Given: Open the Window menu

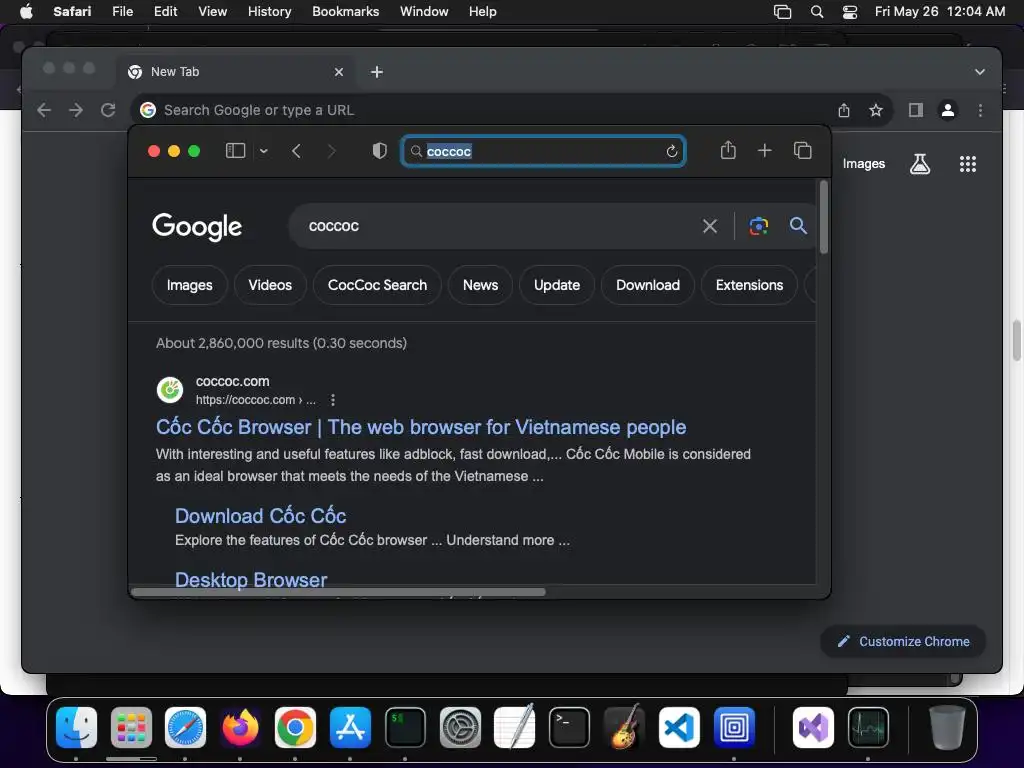Looking at the screenshot, I should [424, 11].
